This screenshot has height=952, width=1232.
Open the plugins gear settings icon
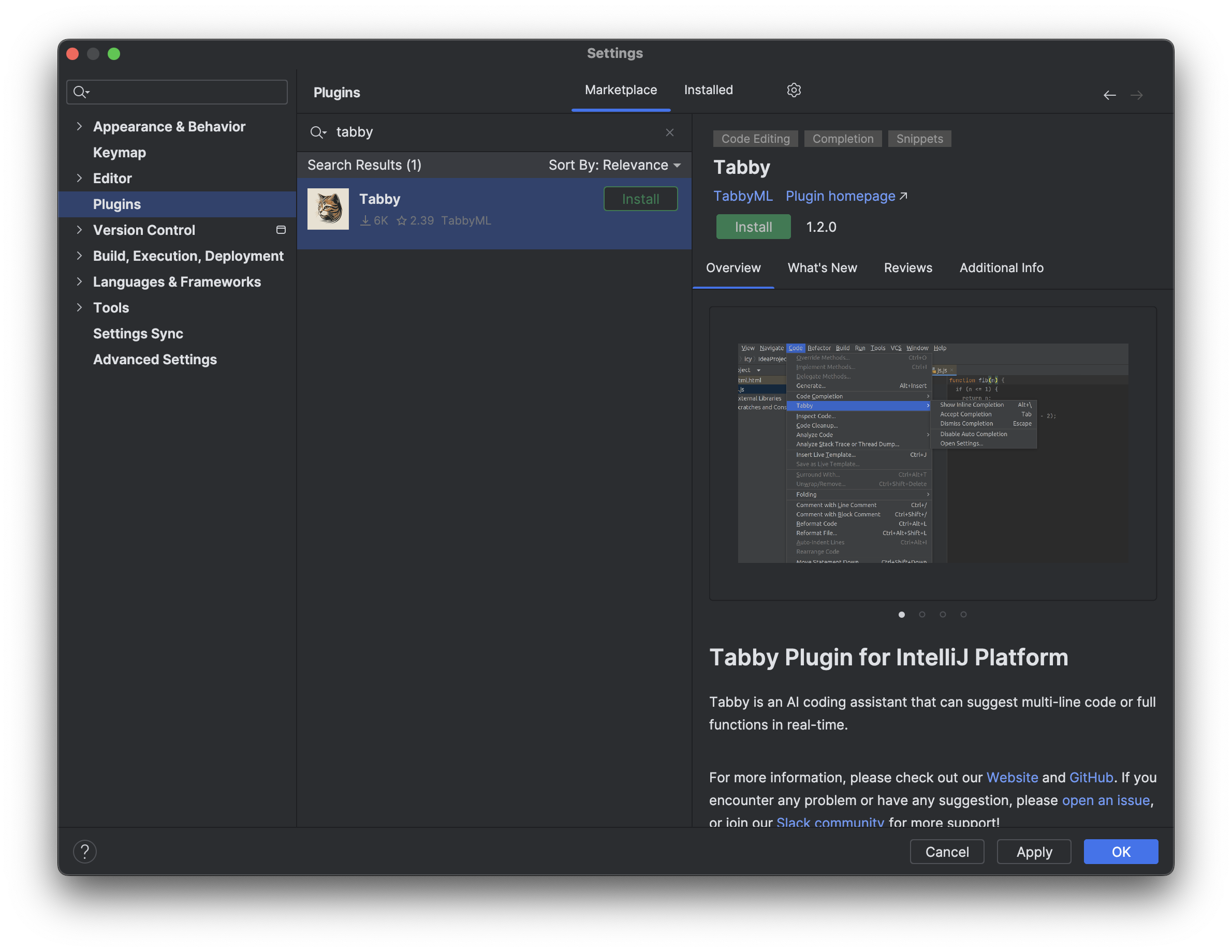pos(794,90)
